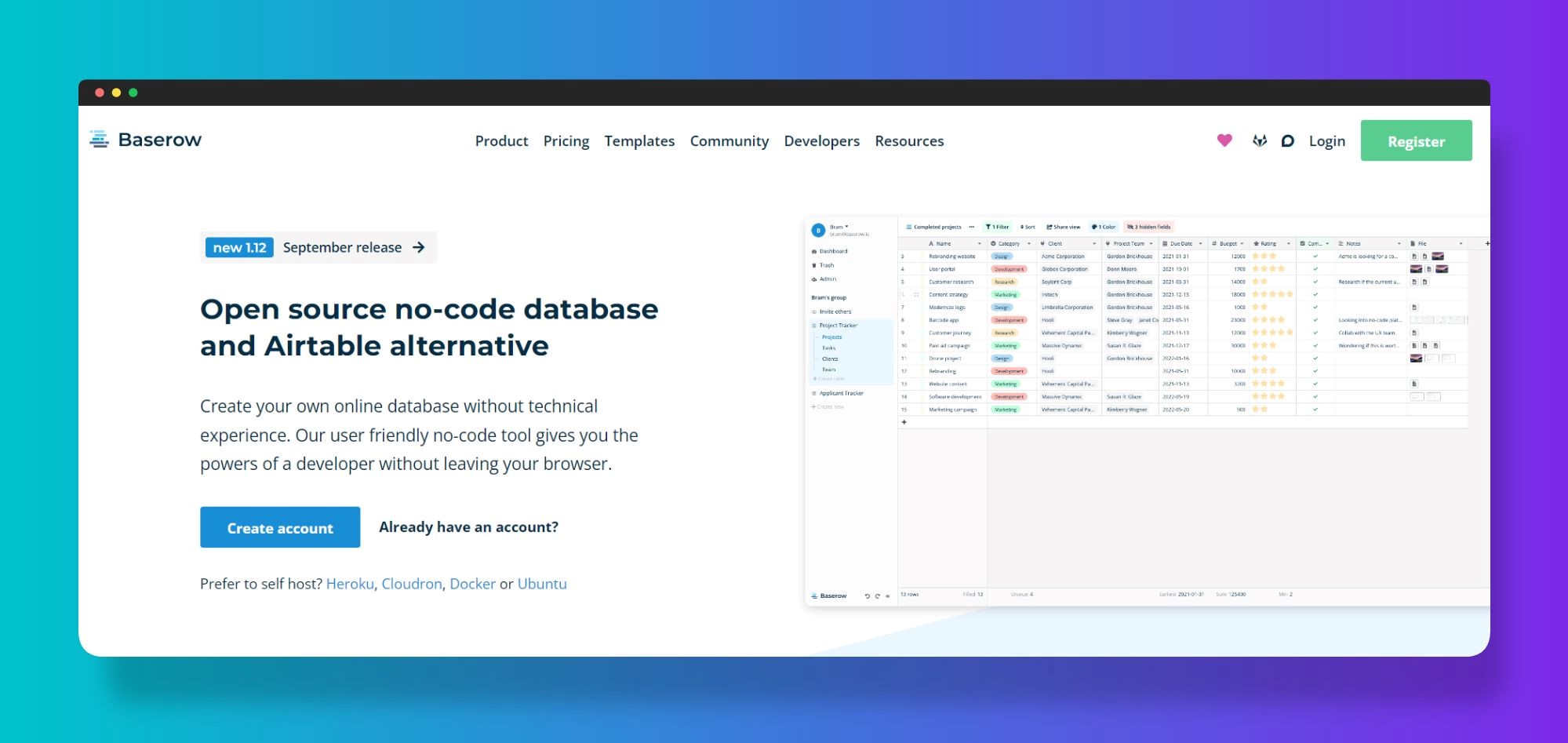Open the Category column dropdown
Image resolution: width=1568 pixels, height=743 pixels.
pos(1029,243)
